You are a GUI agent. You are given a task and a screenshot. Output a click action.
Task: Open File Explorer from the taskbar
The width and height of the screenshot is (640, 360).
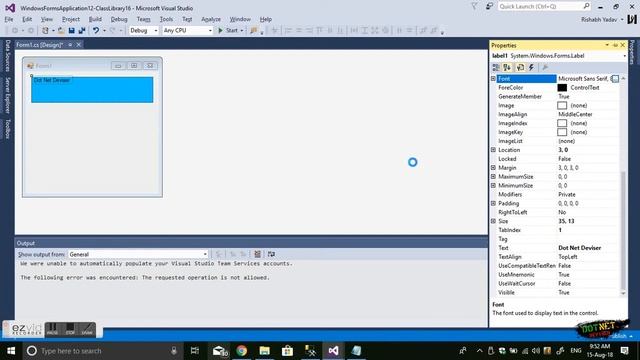264,351
